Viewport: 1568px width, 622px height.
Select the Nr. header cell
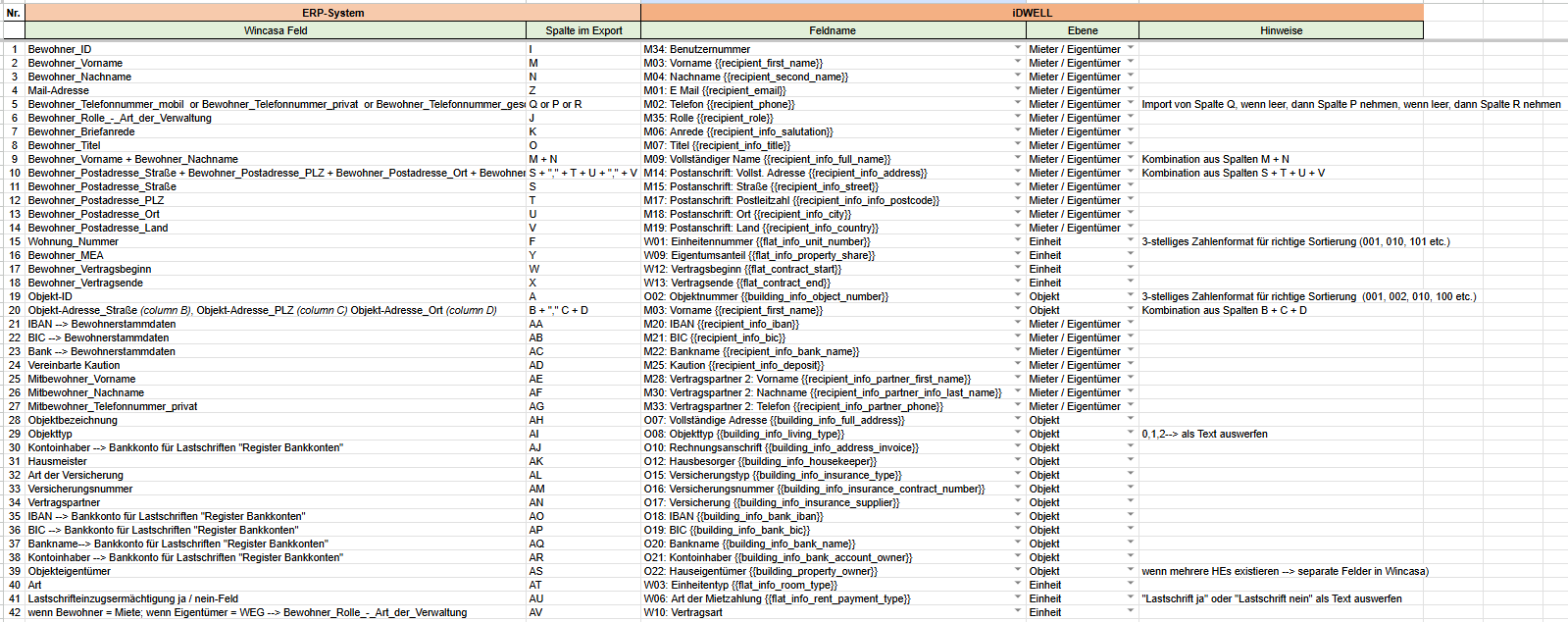pyautogui.click(x=14, y=13)
